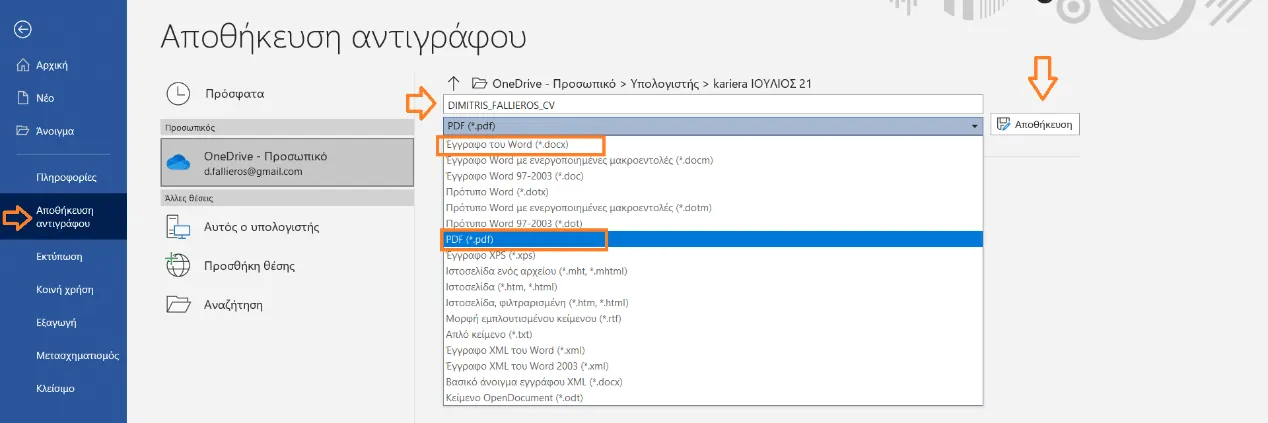Pick Απλό κείμενο (*.txt)
The height and width of the screenshot is (423, 1268).
[713, 334]
